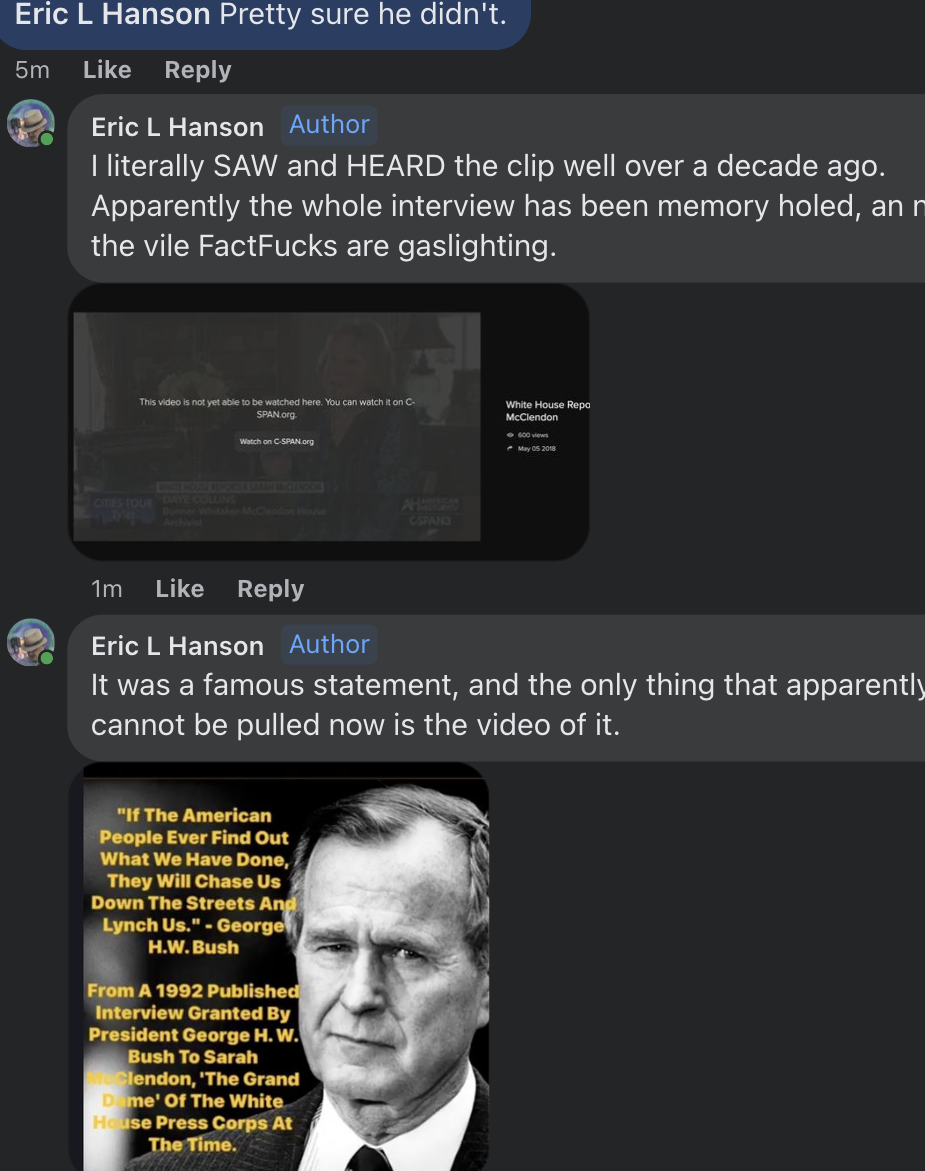Viewport: 925px width, 1171px height.
Task: Click the avatar beside the SAW and HEARD comment
Action: [30, 123]
